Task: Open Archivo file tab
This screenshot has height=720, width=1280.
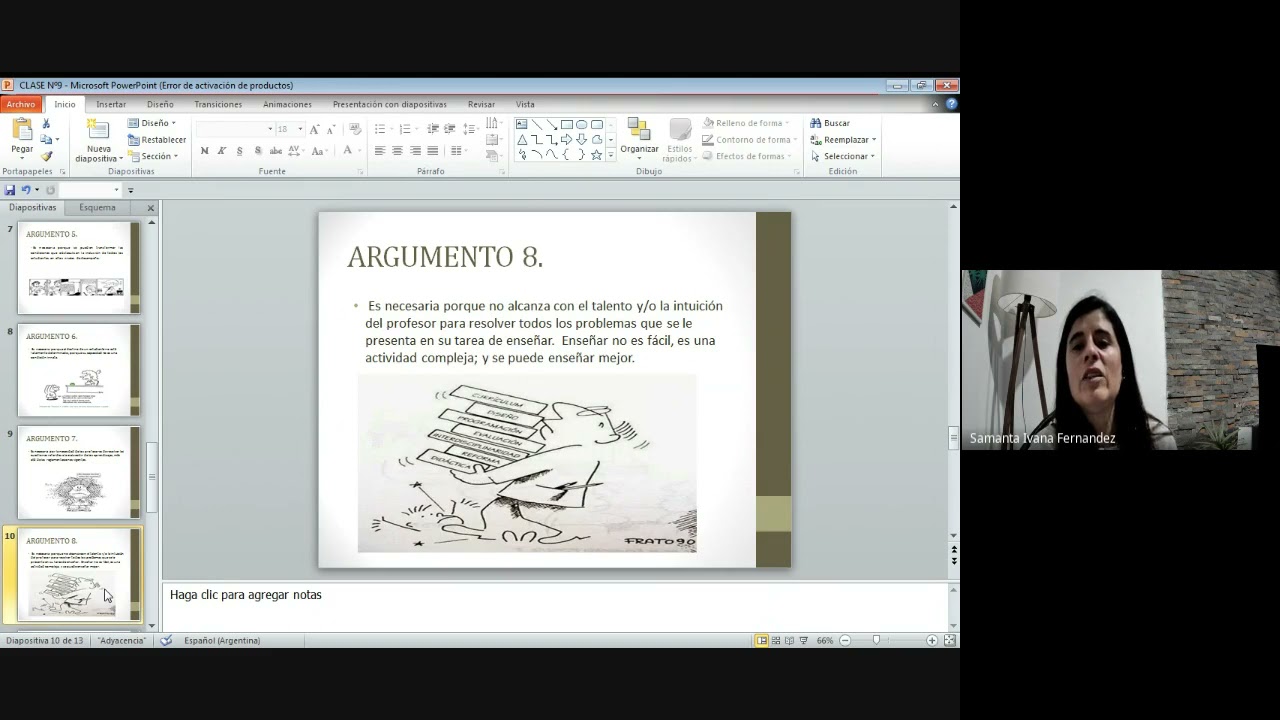Action: pyautogui.click(x=20, y=104)
